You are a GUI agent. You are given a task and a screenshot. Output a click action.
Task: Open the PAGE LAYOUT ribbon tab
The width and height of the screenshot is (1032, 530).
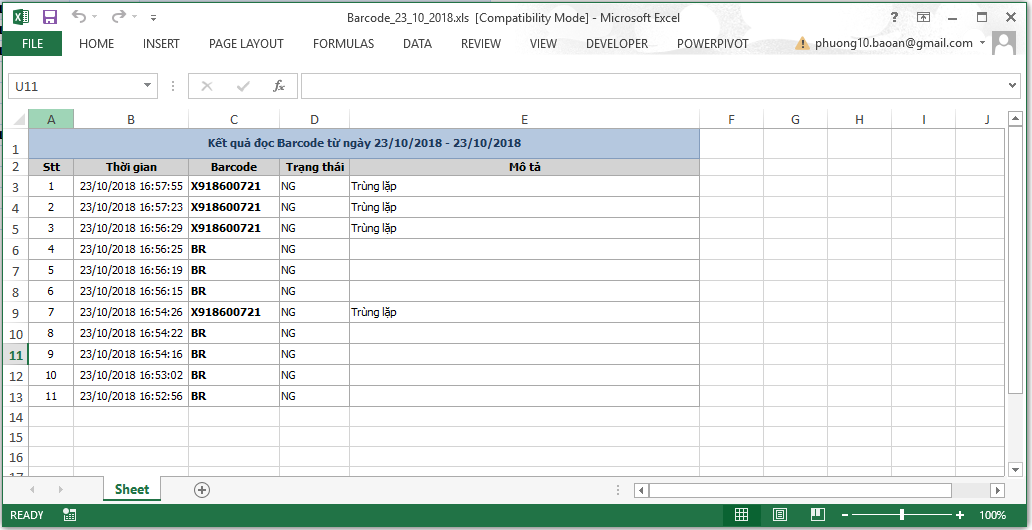pyautogui.click(x=246, y=44)
